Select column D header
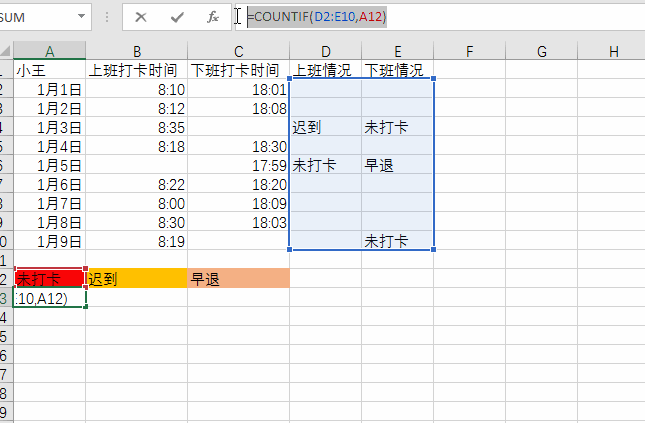The height and width of the screenshot is (423, 645). 325,51
